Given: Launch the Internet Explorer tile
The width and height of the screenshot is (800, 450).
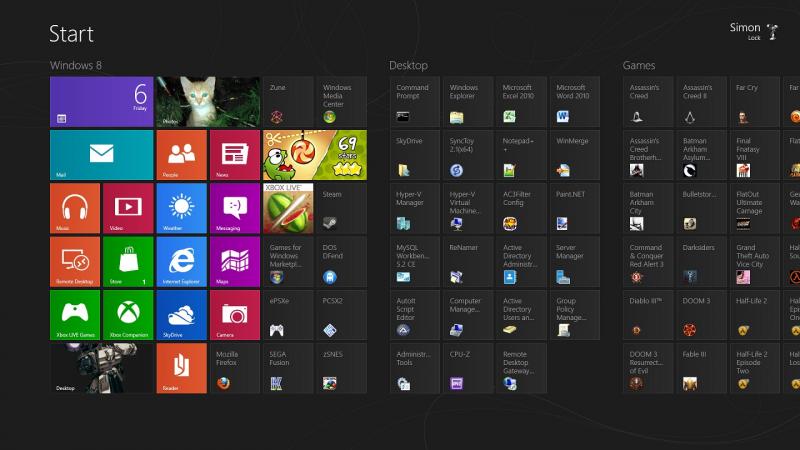Looking at the screenshot, I should coord(182,262).
